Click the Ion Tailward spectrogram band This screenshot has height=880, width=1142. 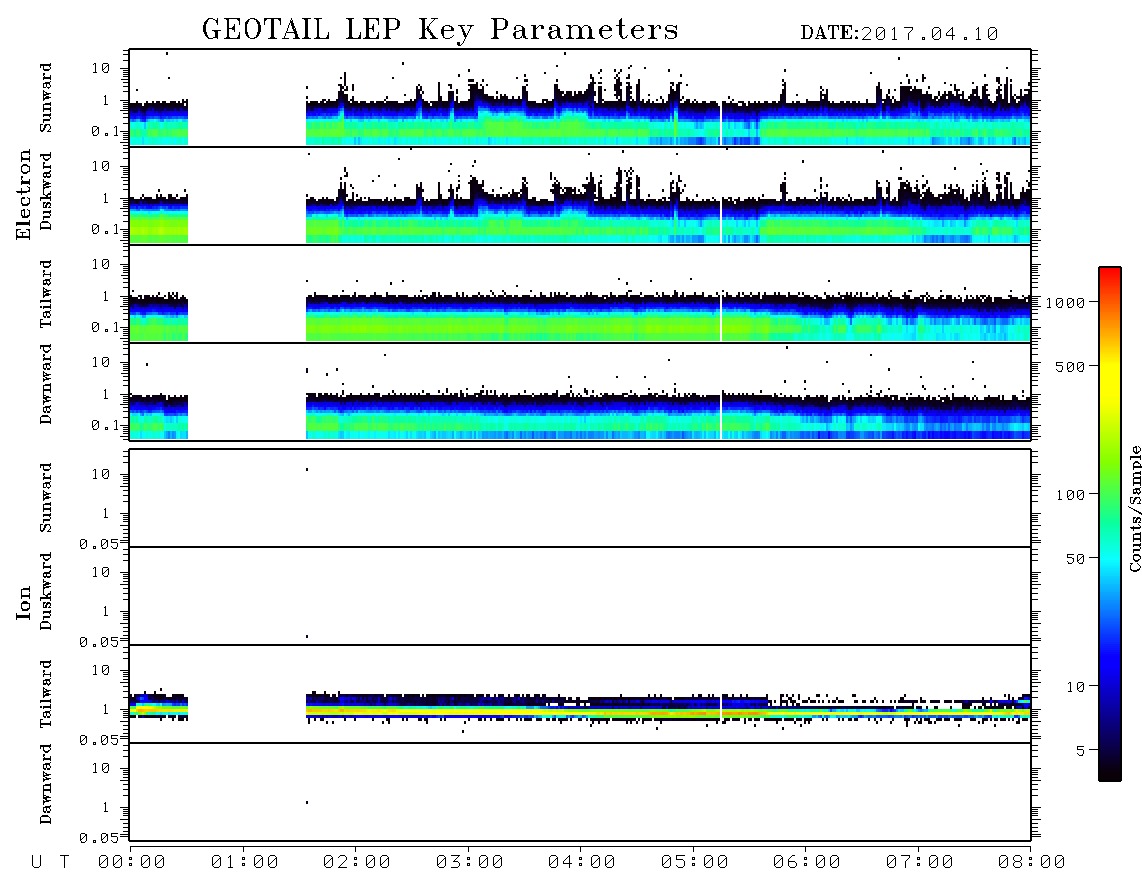(x=580, y=707)
